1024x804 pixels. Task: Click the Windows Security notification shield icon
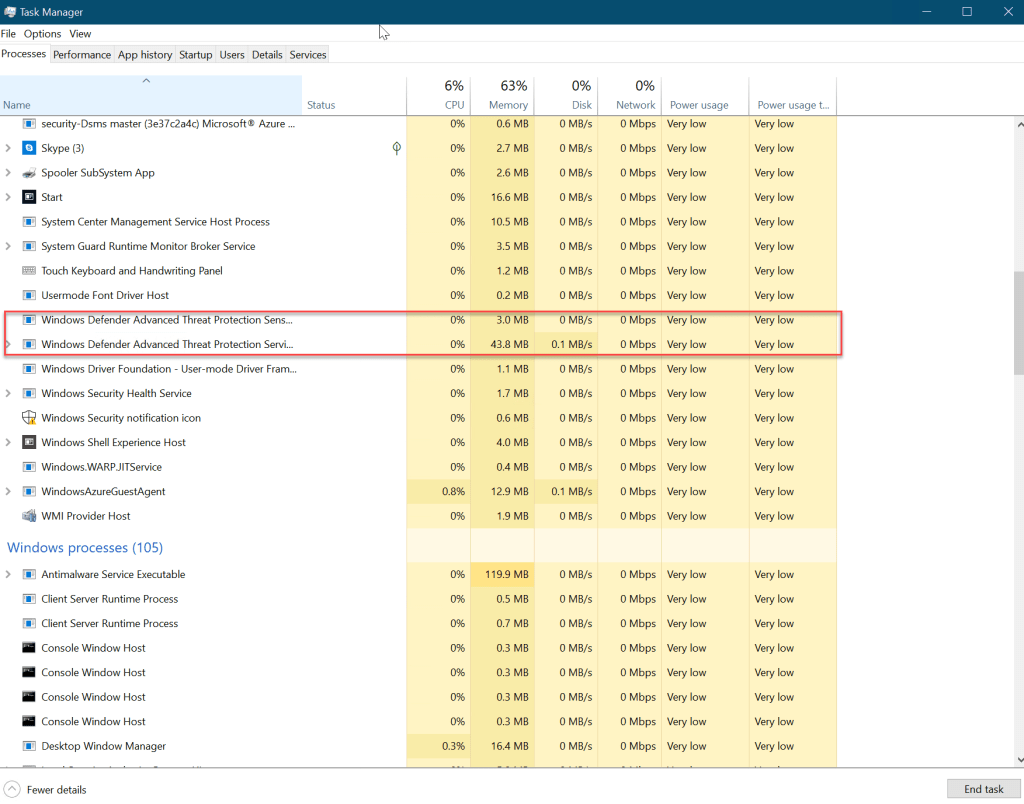click(x=29, y=418)
